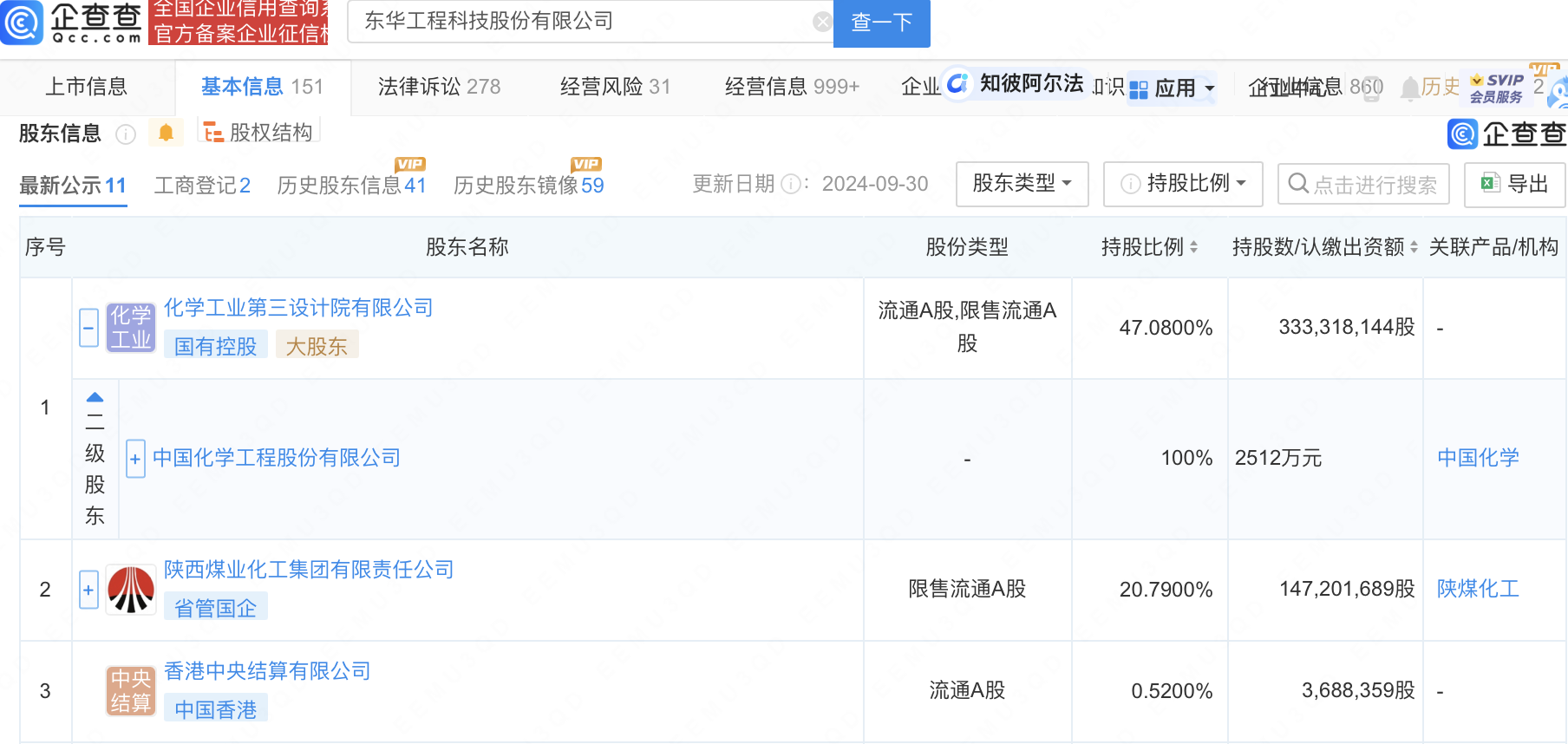Switch to 最新公示 11 tab
The width and height of the screenshot is (1568, 744).
coord(73,186)
